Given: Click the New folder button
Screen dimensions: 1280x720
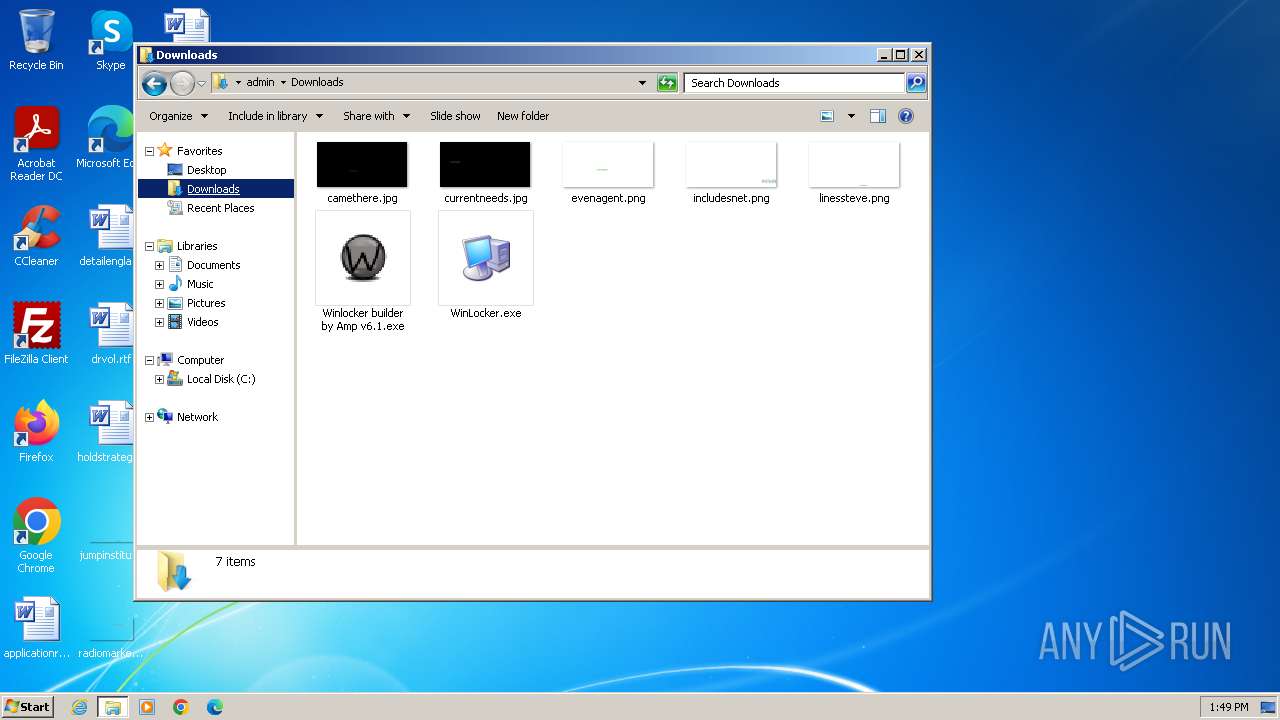Looking at the screenshot, I should tap(523, 116).
